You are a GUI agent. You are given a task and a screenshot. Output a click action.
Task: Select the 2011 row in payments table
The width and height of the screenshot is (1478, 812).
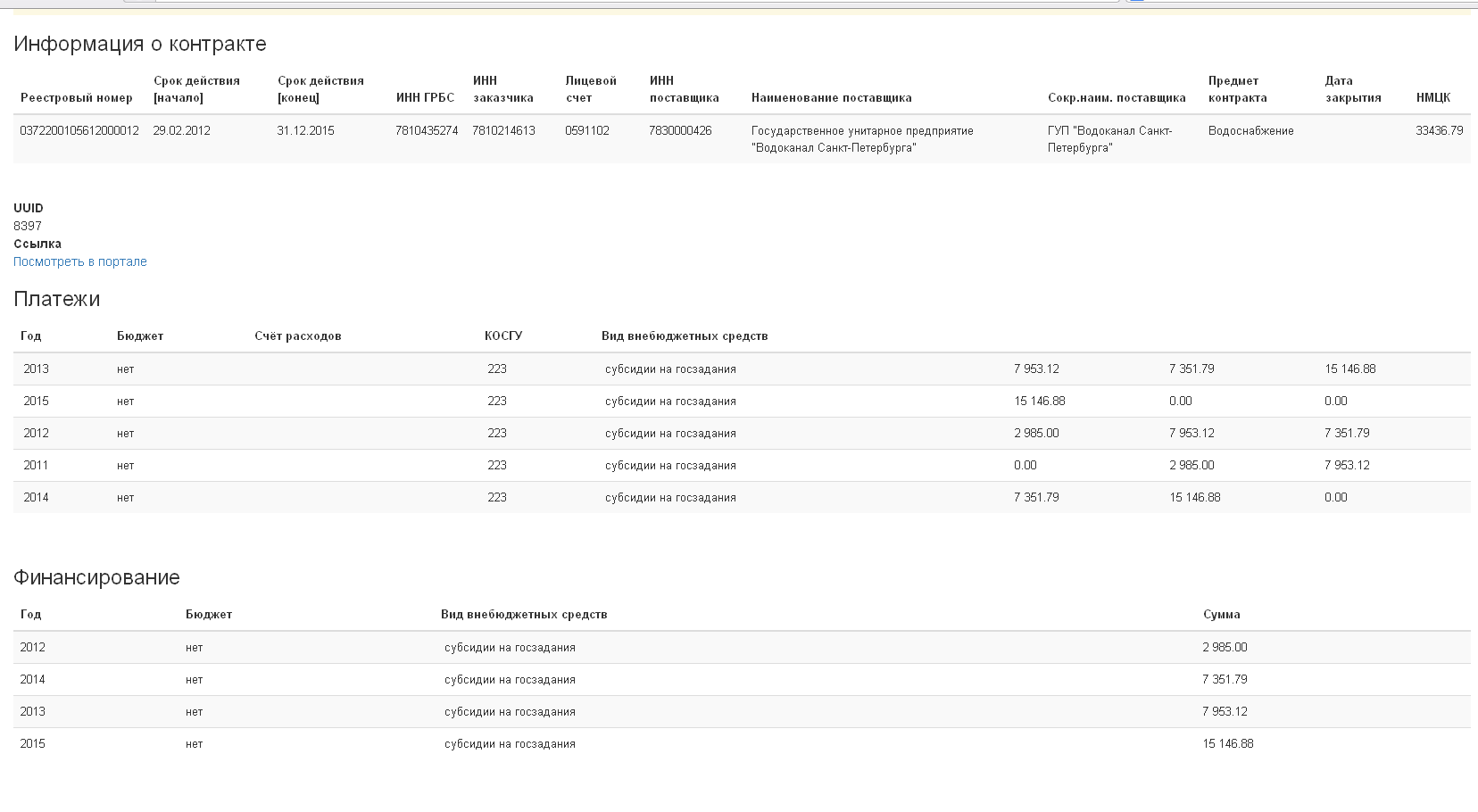36,465
